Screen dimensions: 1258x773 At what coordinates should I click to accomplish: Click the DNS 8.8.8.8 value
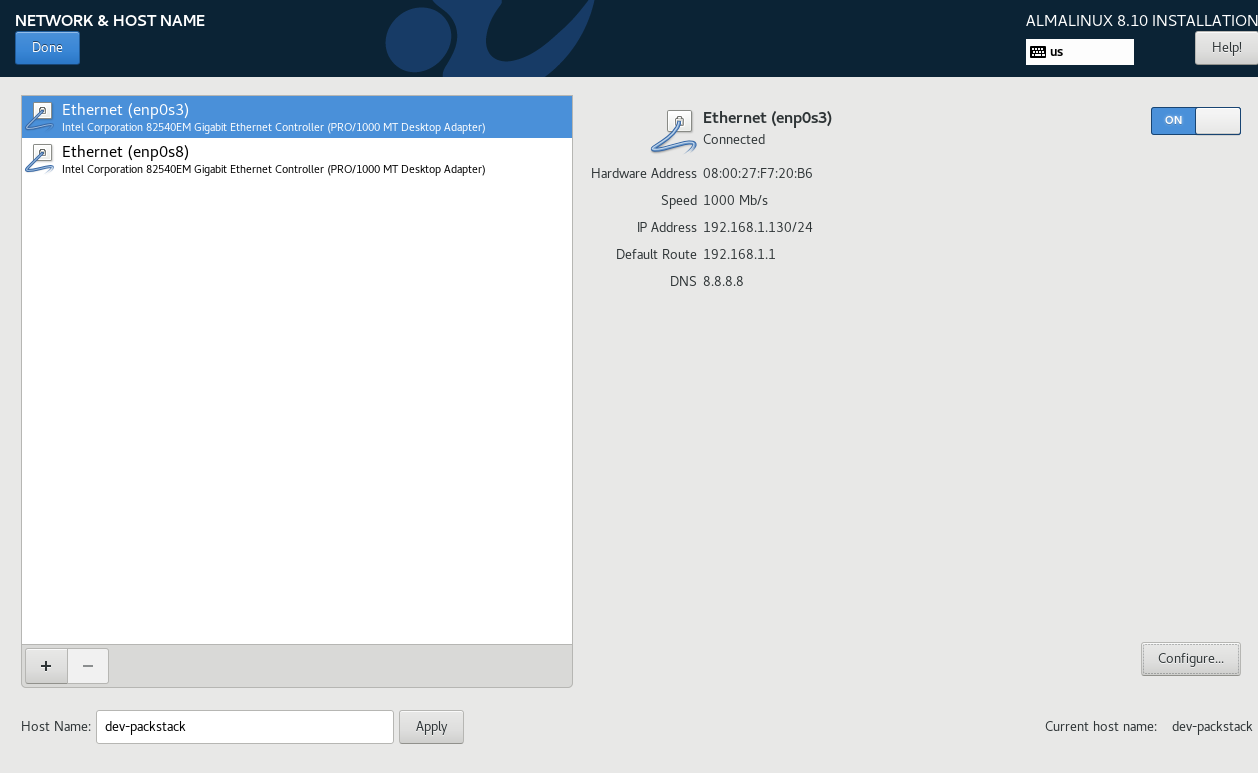point(723,282)
